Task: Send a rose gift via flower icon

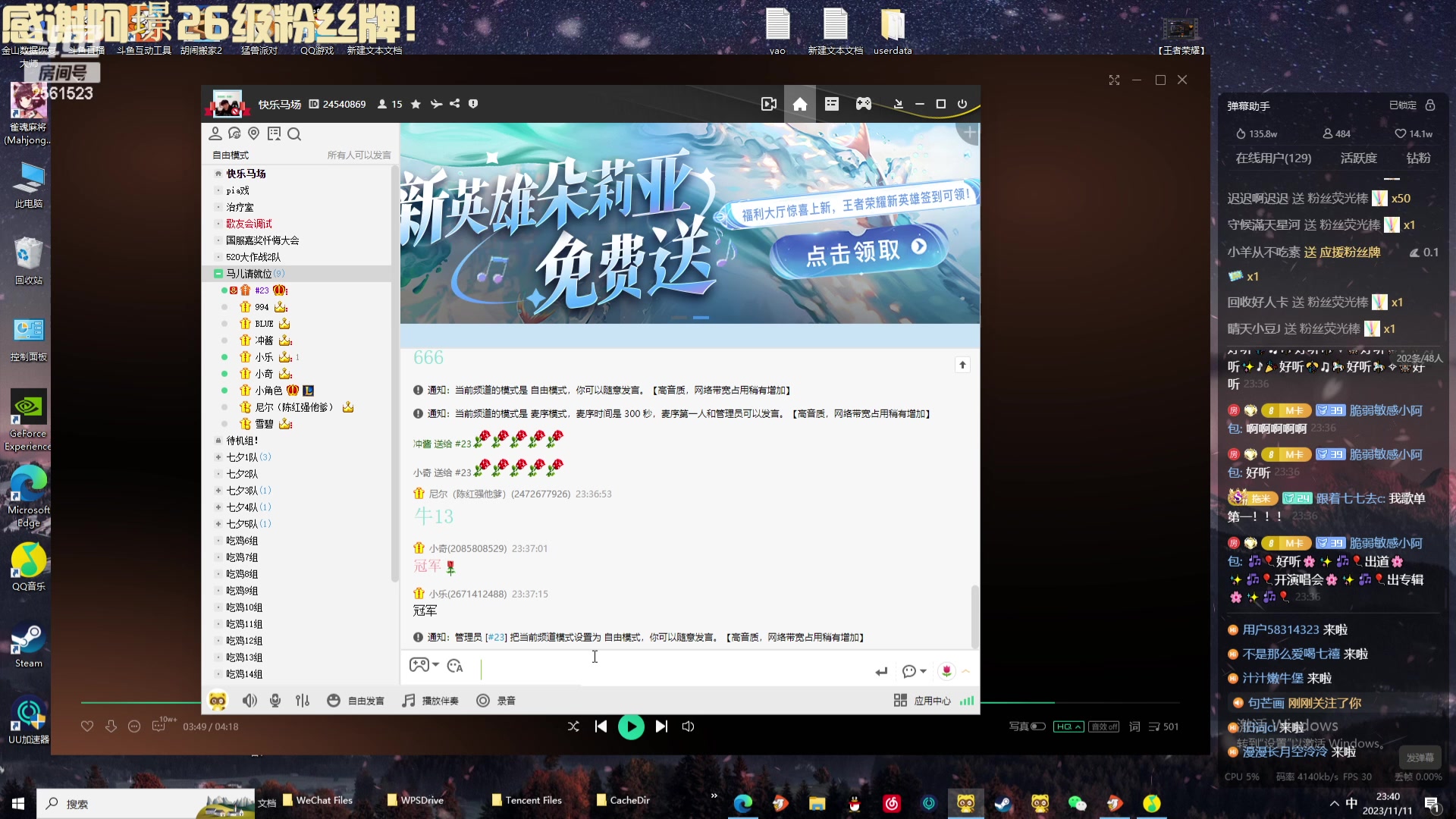Action: 946,670
